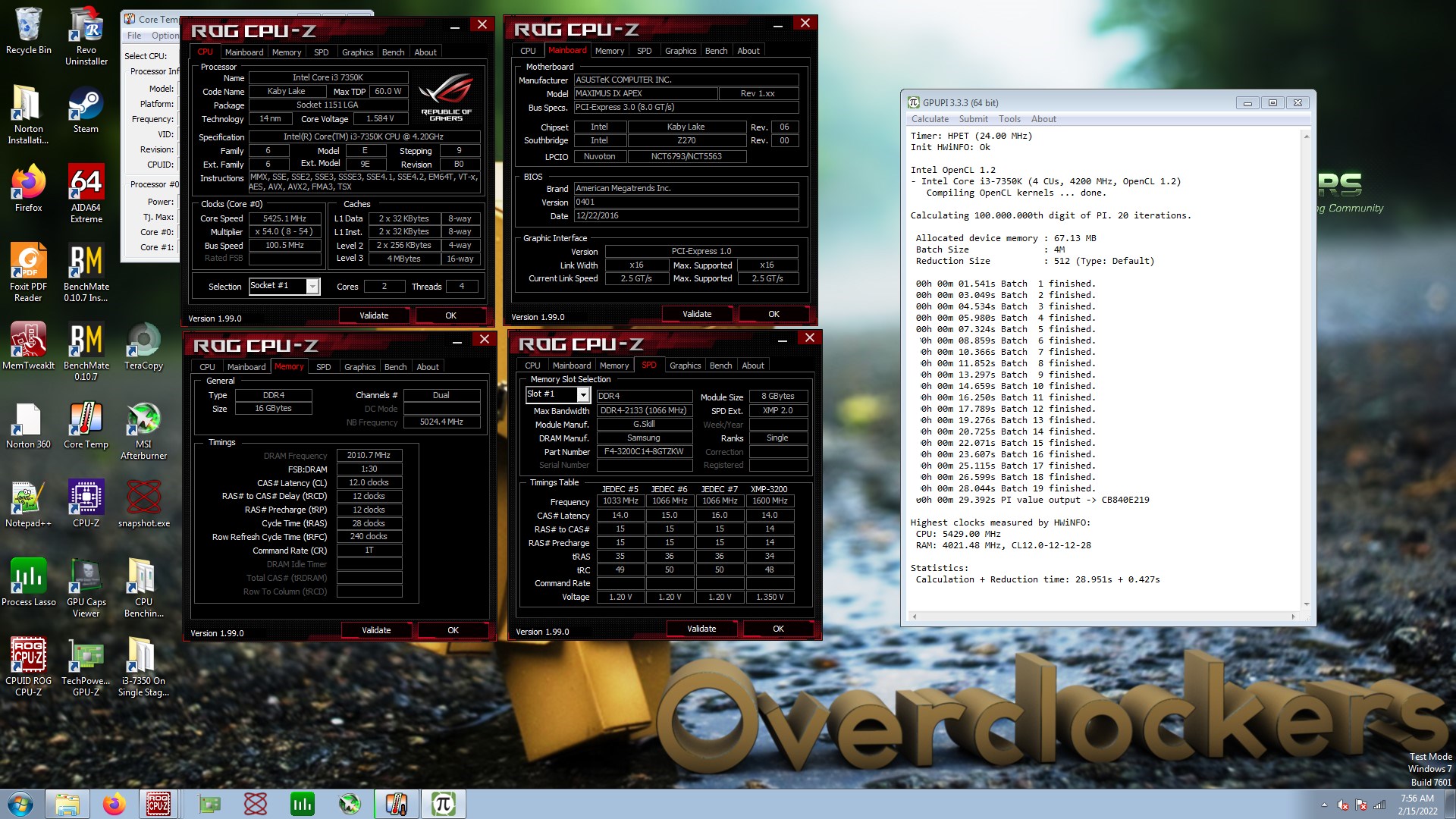Open CPU Benchmarks folder icon
This screenshot has width=1456, height=819.
(x=143, y=588)
